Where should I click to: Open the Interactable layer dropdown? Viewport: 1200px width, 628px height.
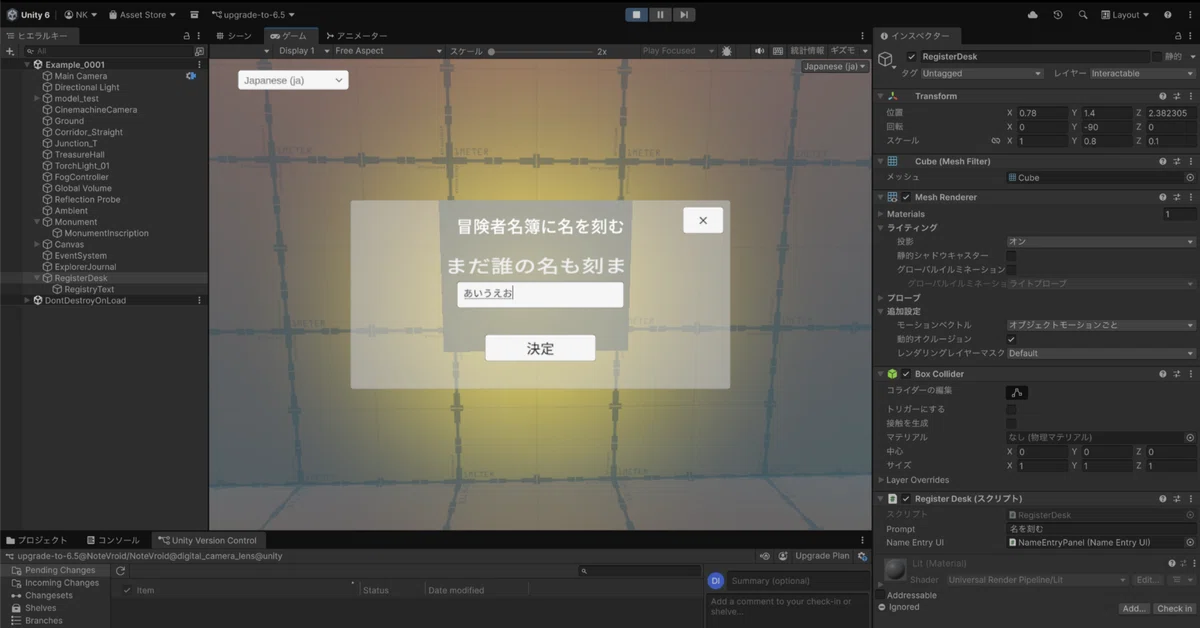(x=1142, y=73)
